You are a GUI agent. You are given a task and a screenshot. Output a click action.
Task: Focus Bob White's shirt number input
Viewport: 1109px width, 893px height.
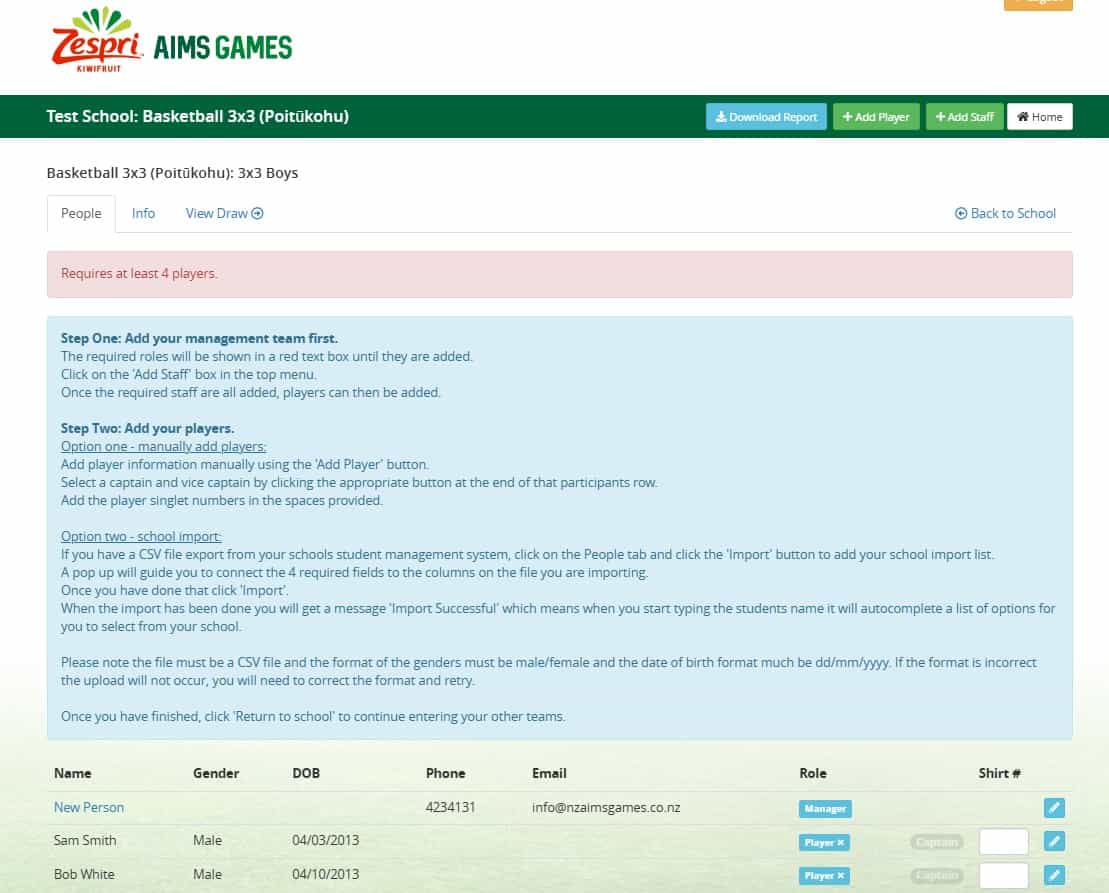pos(1003,876)
